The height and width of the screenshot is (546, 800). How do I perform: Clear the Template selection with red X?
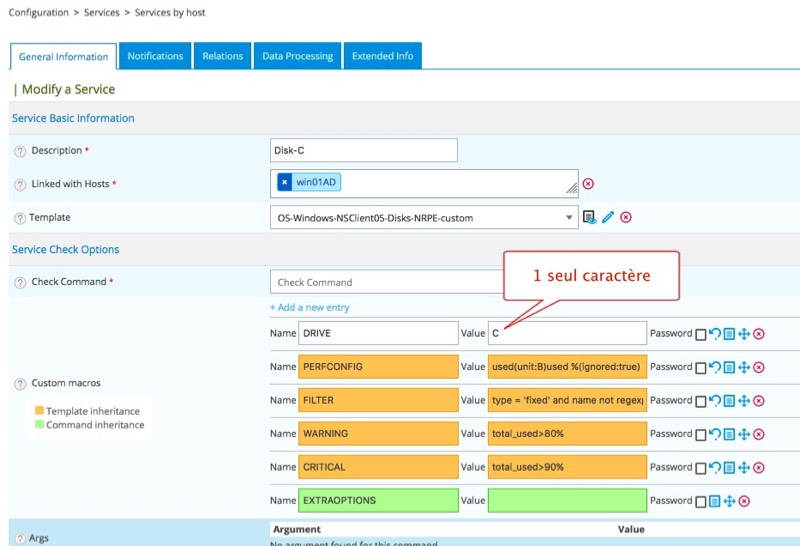tap(626, 217)
